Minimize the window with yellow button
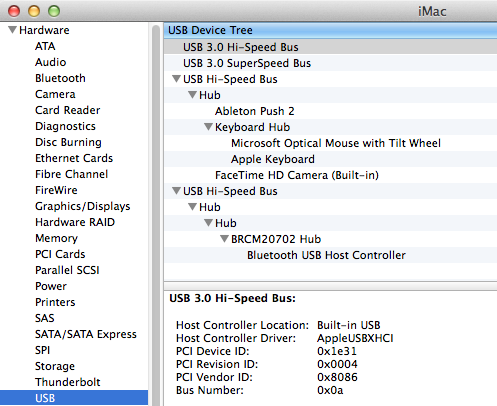Image resolution: width=497 pixels, height=406 pixels. click(34, 11)
